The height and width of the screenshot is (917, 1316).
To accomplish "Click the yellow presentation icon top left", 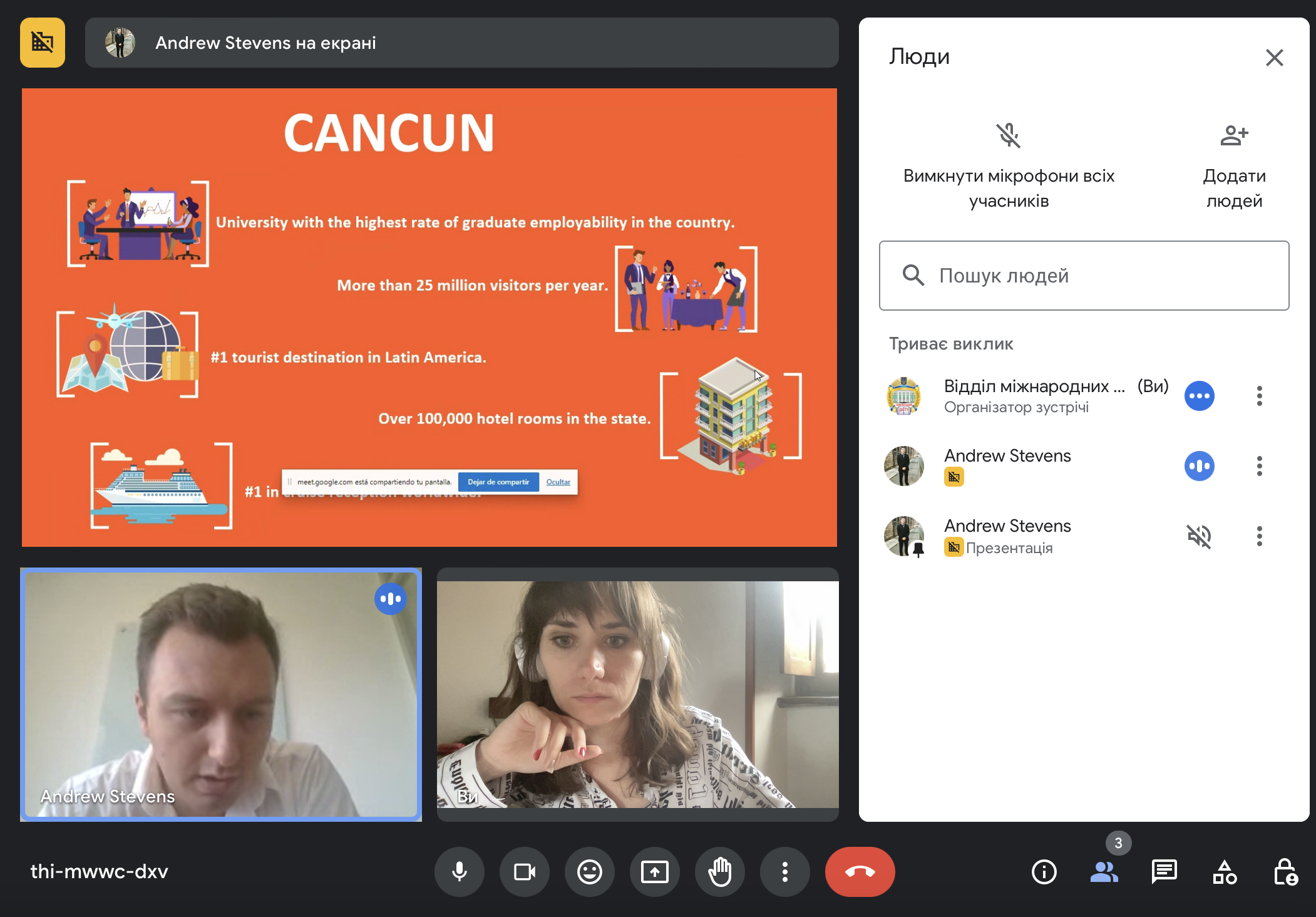I will tap(43, 43).
